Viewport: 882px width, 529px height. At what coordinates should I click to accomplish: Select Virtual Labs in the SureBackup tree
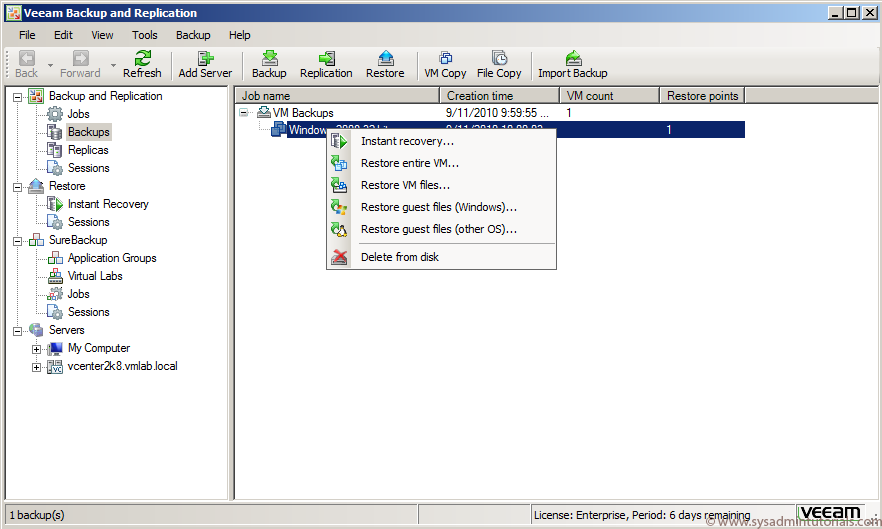tap(95, 276)
